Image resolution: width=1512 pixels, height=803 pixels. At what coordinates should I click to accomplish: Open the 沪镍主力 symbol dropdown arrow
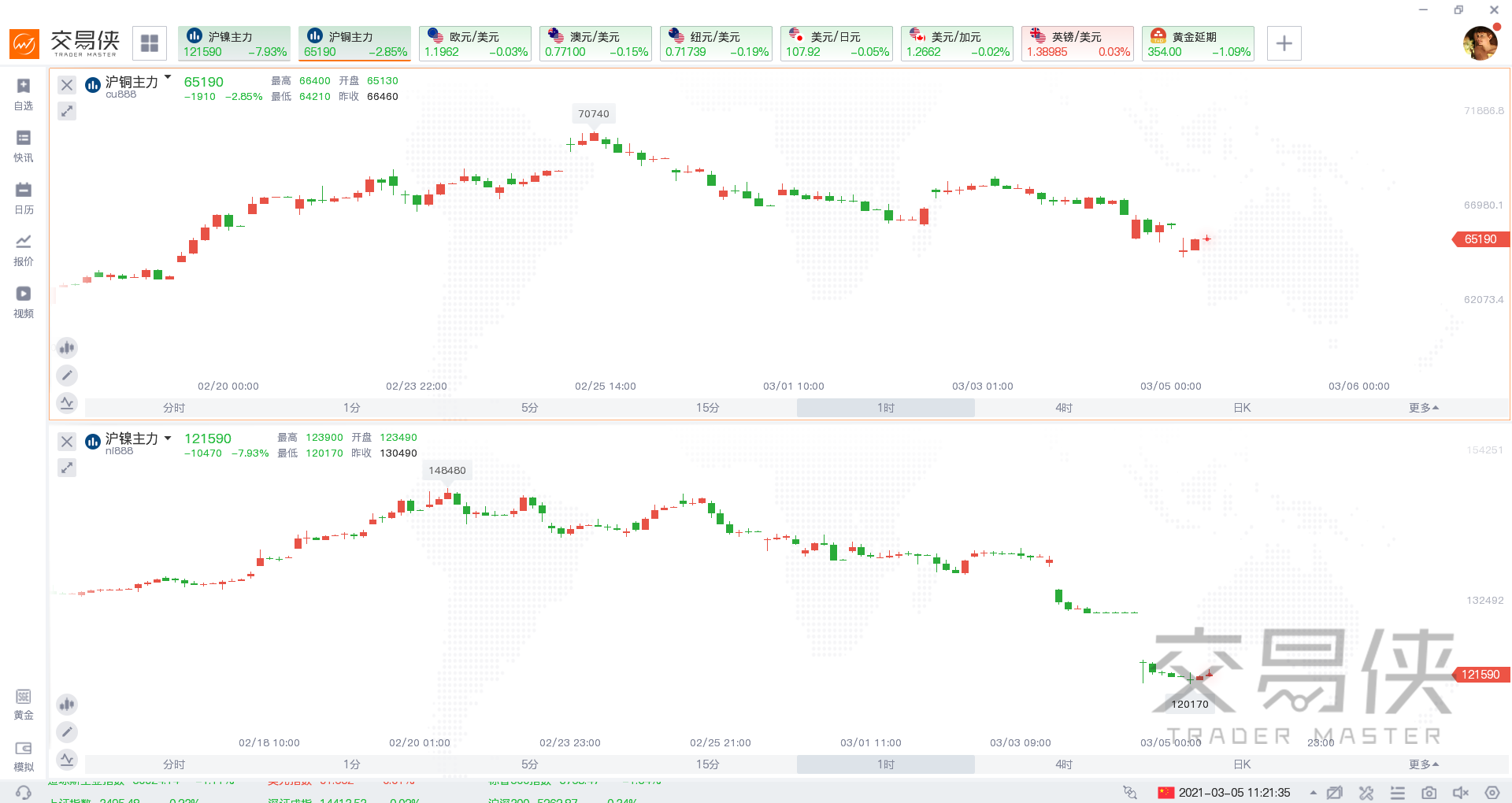pyautogui.click(x=168, y=438)
